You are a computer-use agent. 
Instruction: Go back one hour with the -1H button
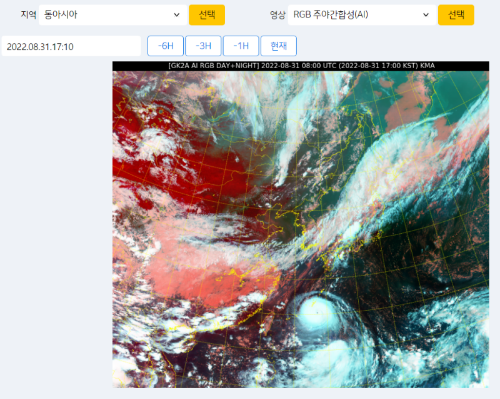tap(241, 46)
